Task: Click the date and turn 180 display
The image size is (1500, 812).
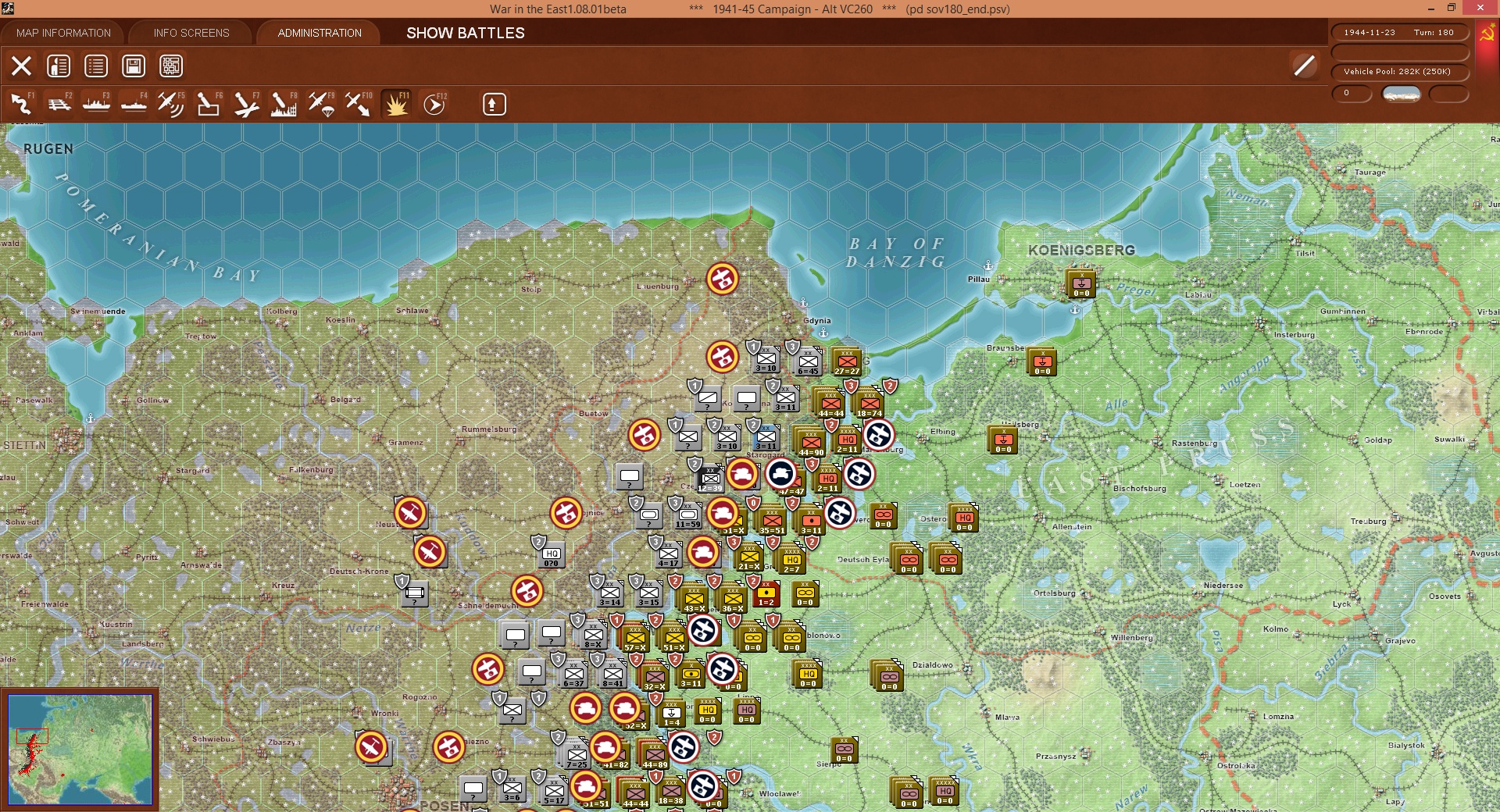Action: point(1399,33)
